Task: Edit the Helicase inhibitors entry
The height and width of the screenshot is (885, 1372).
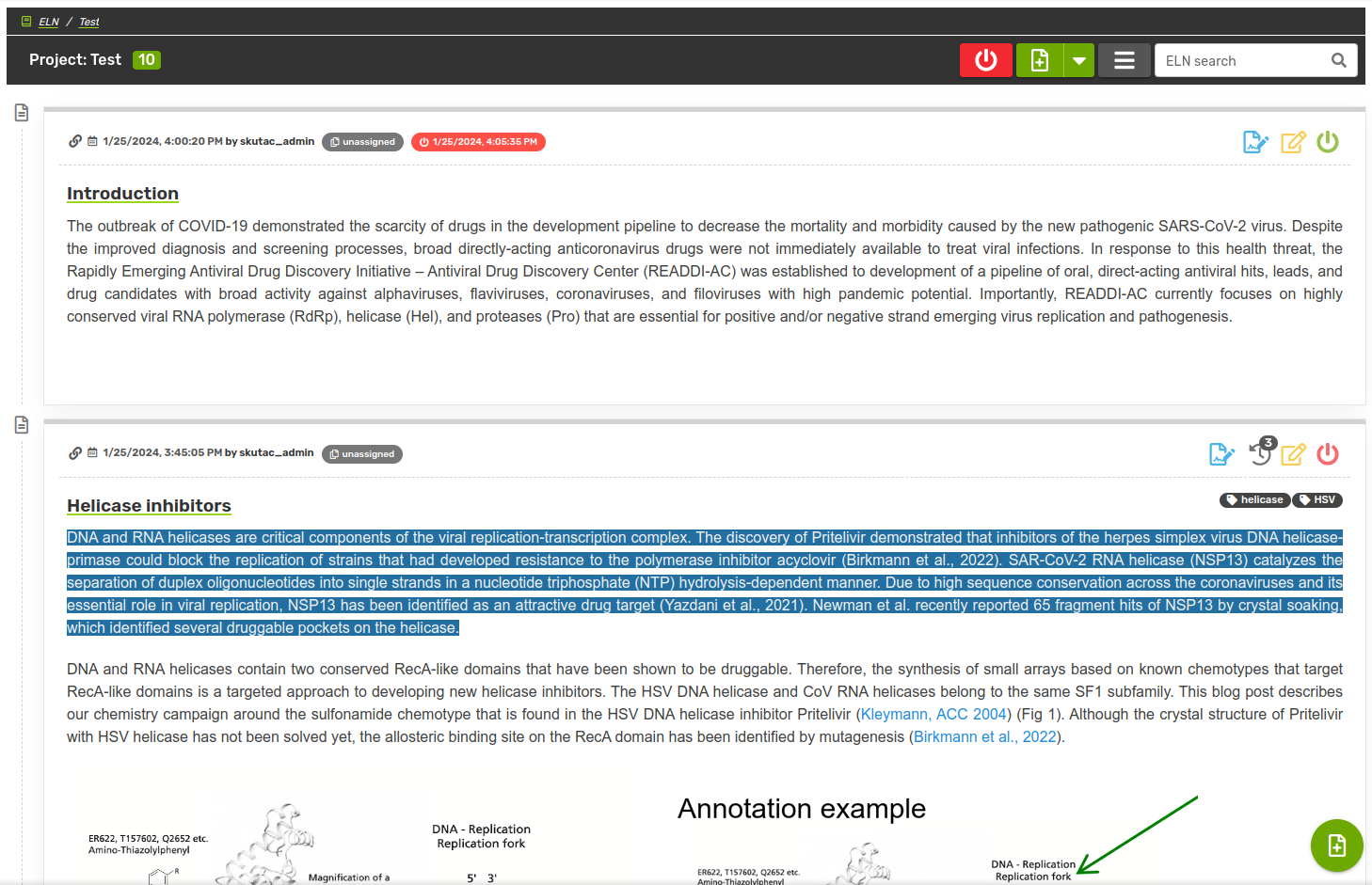Action: point(1293,454)
